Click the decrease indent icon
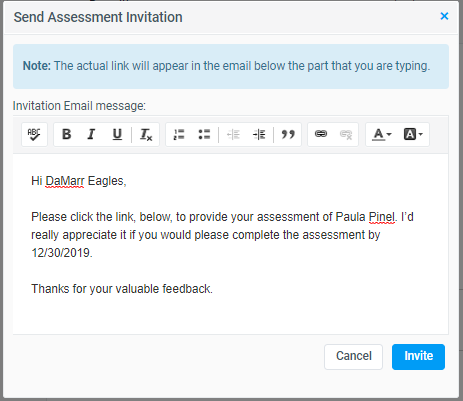463x401 pixels. (x=233, y=134)
